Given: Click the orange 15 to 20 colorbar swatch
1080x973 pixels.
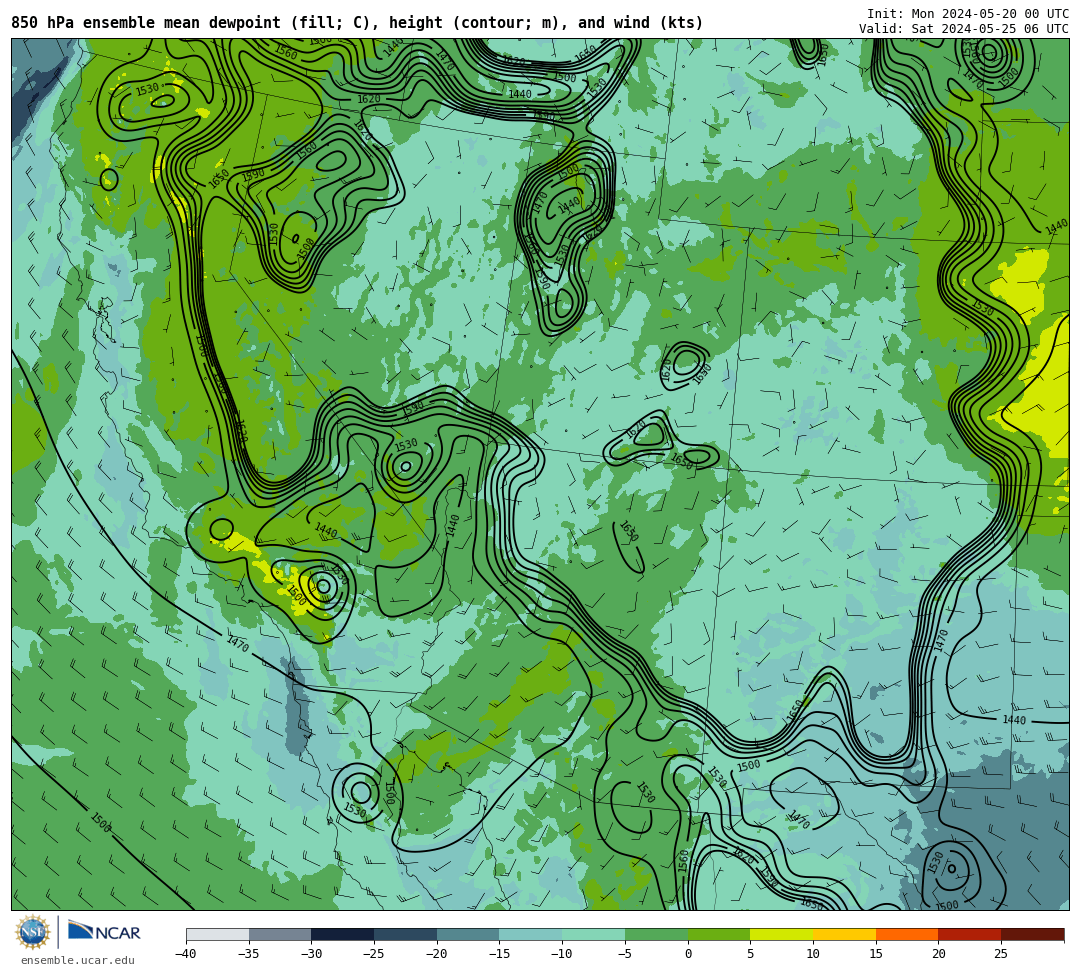Looking at the screenshot, I should pyautogui.click(x=907, y=934).
